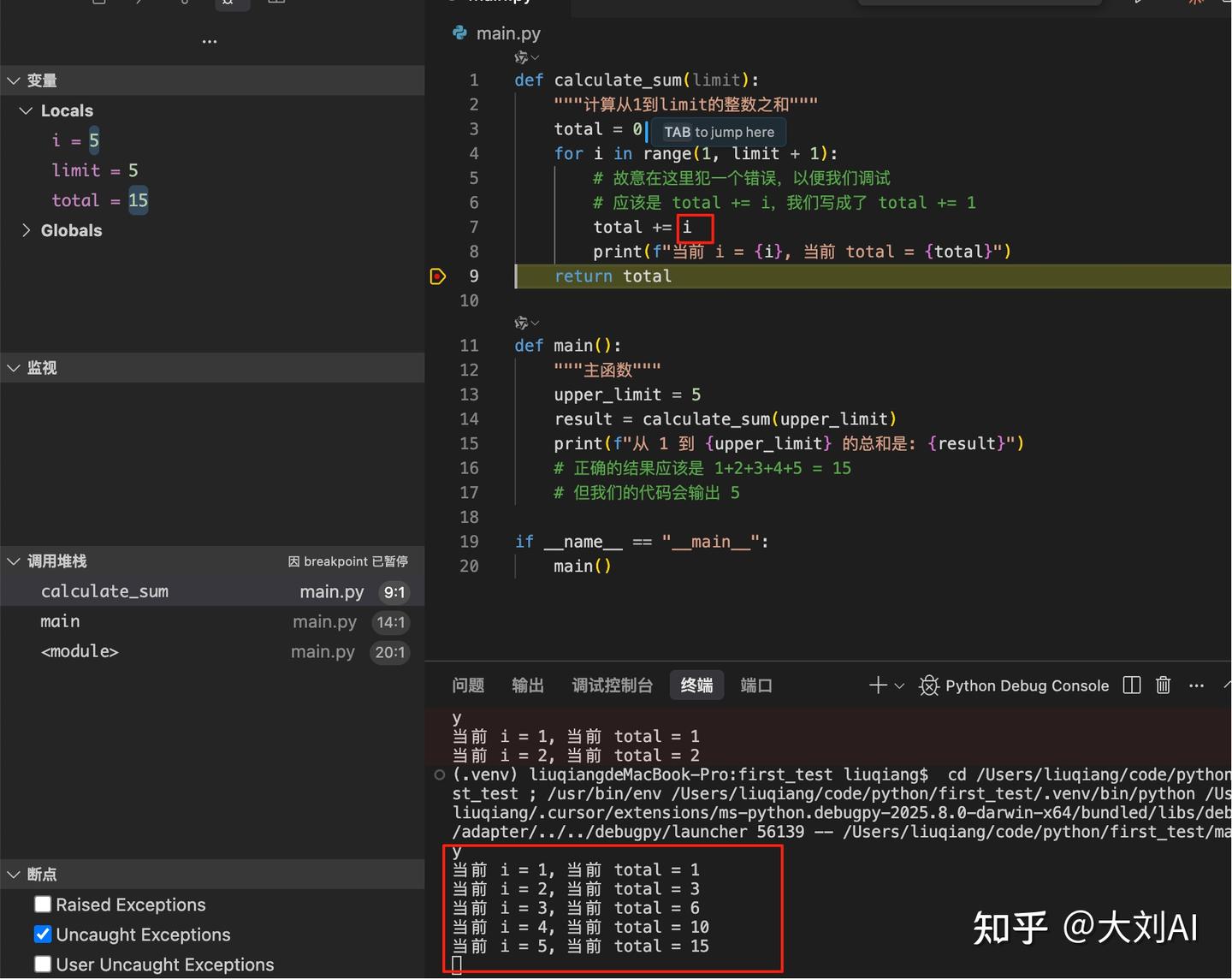Switch to the 调试控制台 panel tab
1232x979 pixels.
(x=613, y=685)
